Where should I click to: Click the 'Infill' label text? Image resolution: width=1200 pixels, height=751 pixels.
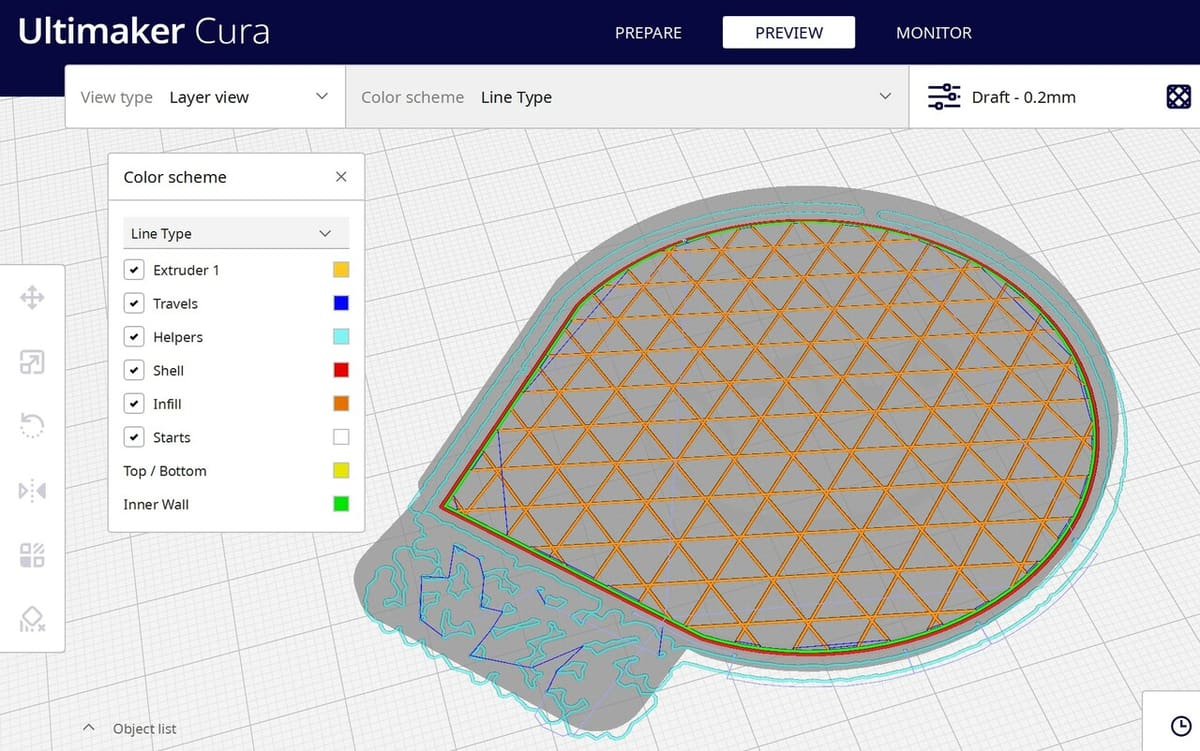tap(167, 404)
